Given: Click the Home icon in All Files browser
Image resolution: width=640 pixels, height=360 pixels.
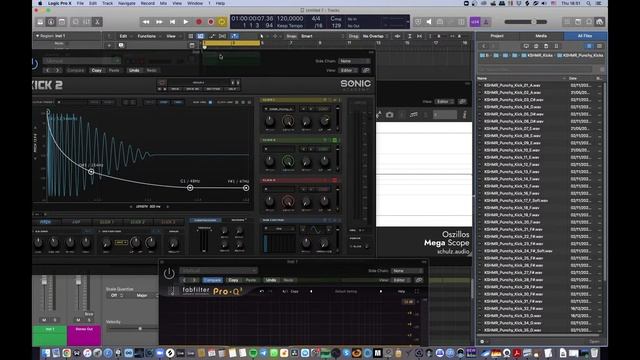Looking at the screenshot, I should 536,46.
